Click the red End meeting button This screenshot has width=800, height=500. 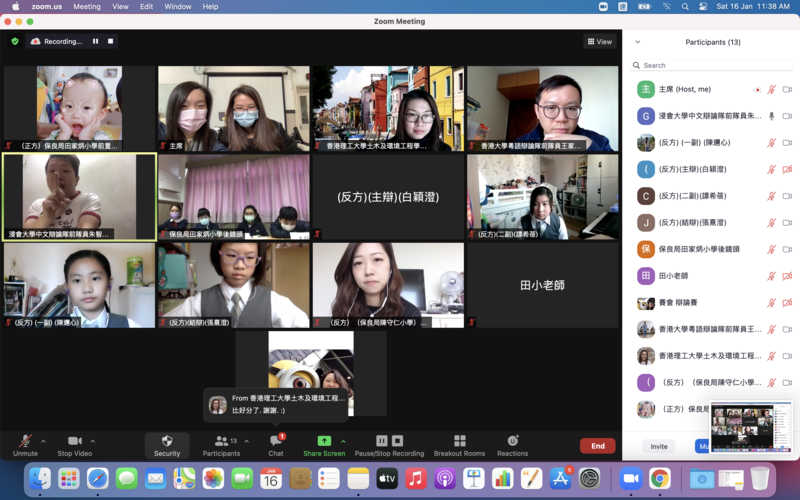click(x=597, y=446)
